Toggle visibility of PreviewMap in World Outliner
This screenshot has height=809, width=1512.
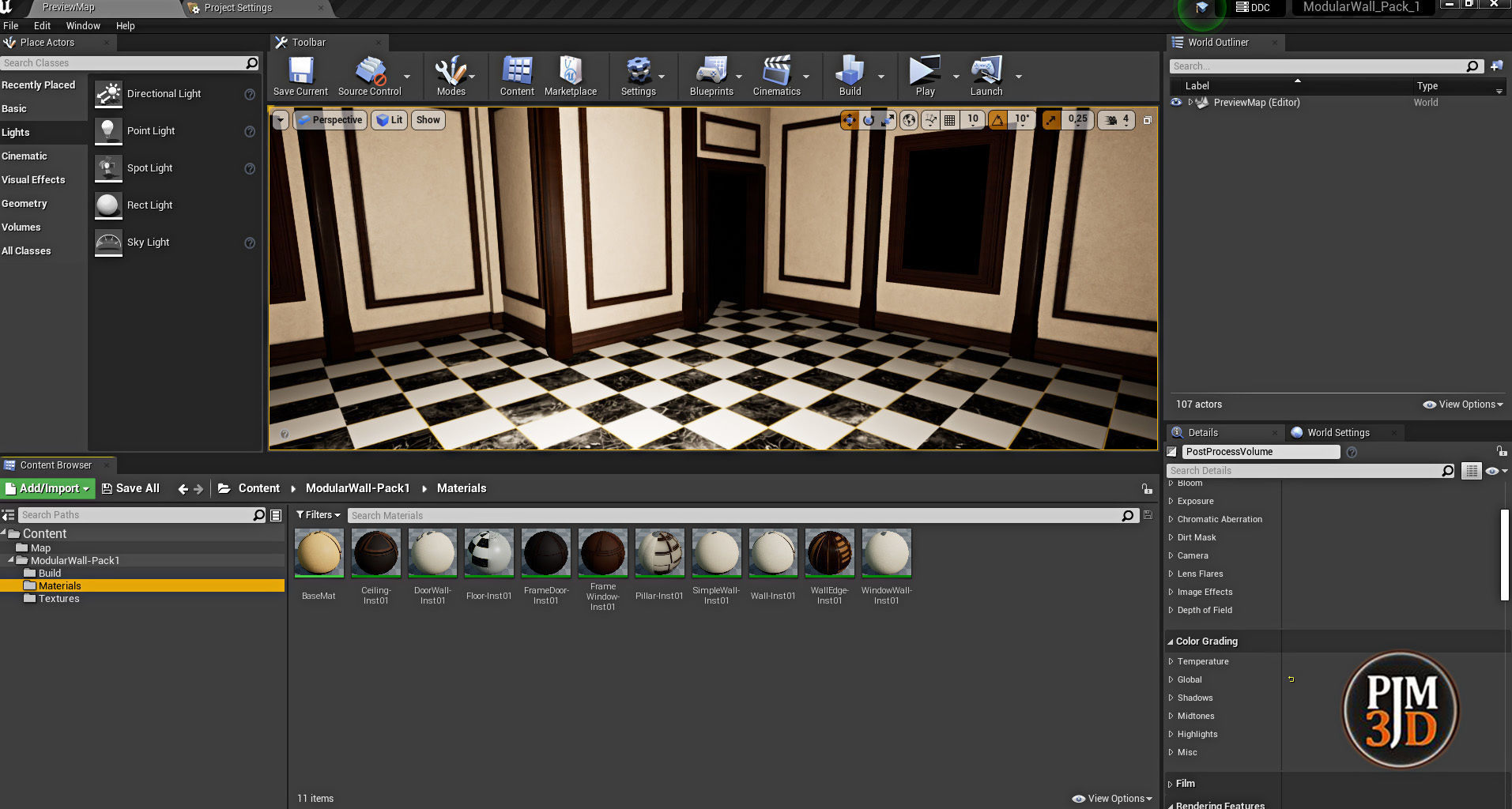point(1176,102)
